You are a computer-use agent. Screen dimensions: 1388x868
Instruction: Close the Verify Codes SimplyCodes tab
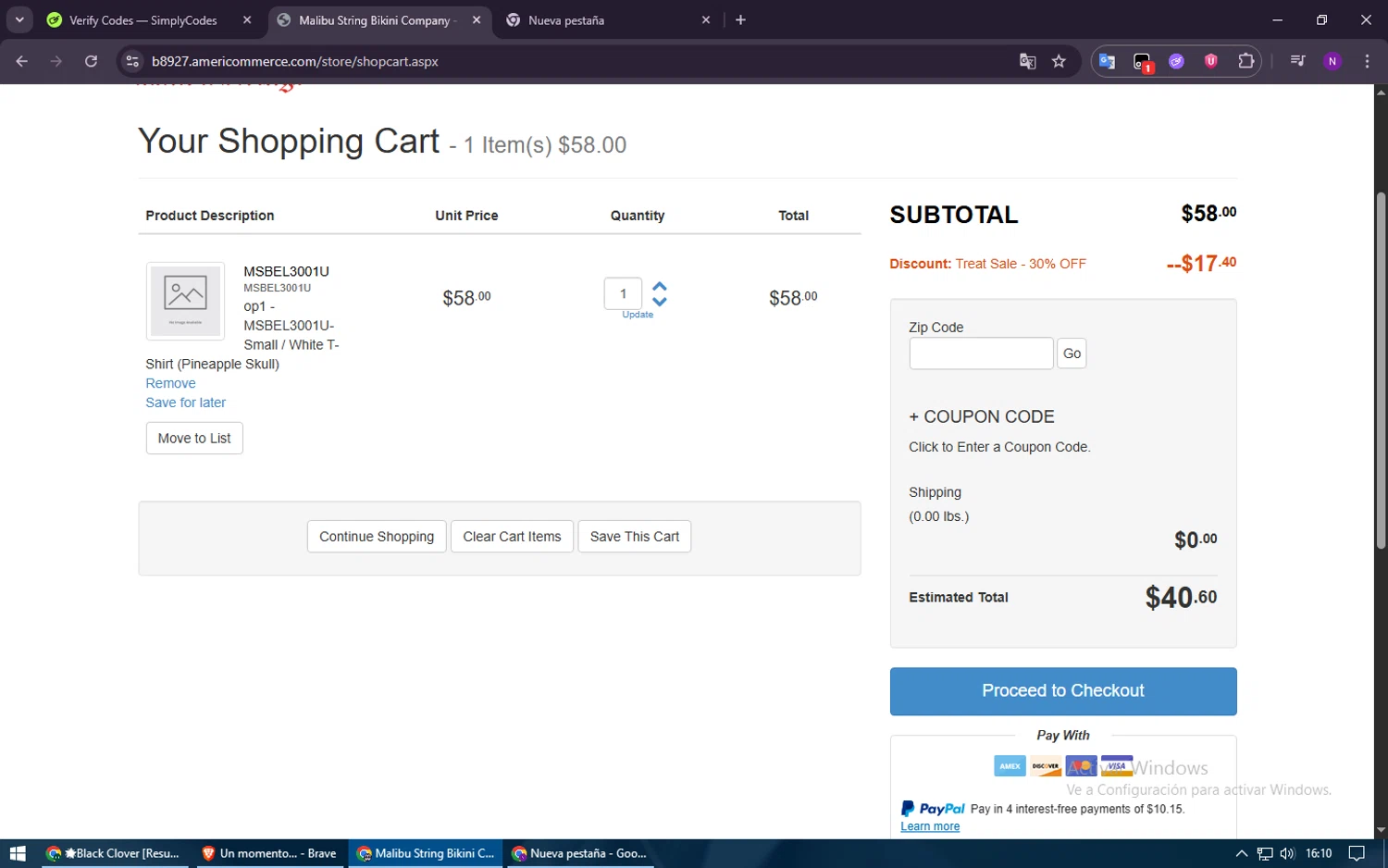point(247,19)
